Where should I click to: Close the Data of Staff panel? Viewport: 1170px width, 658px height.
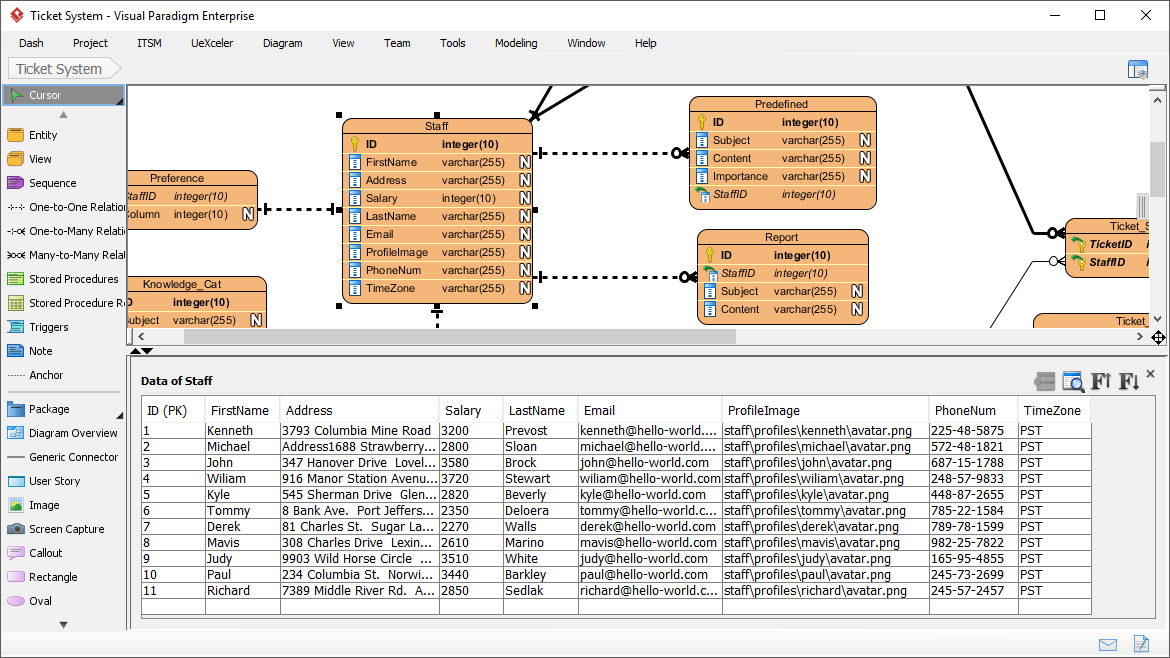coord(1150,373)
